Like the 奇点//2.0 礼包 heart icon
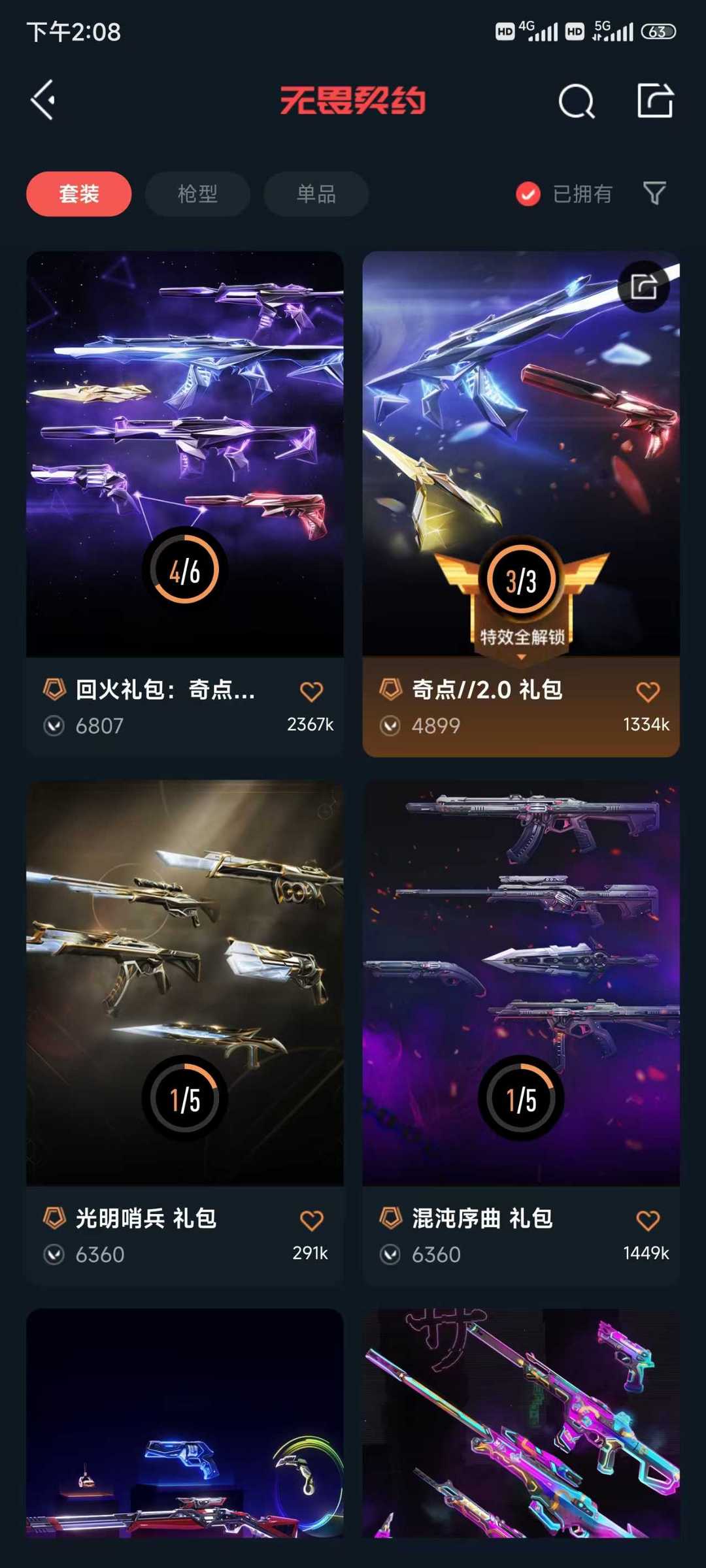 648,691
